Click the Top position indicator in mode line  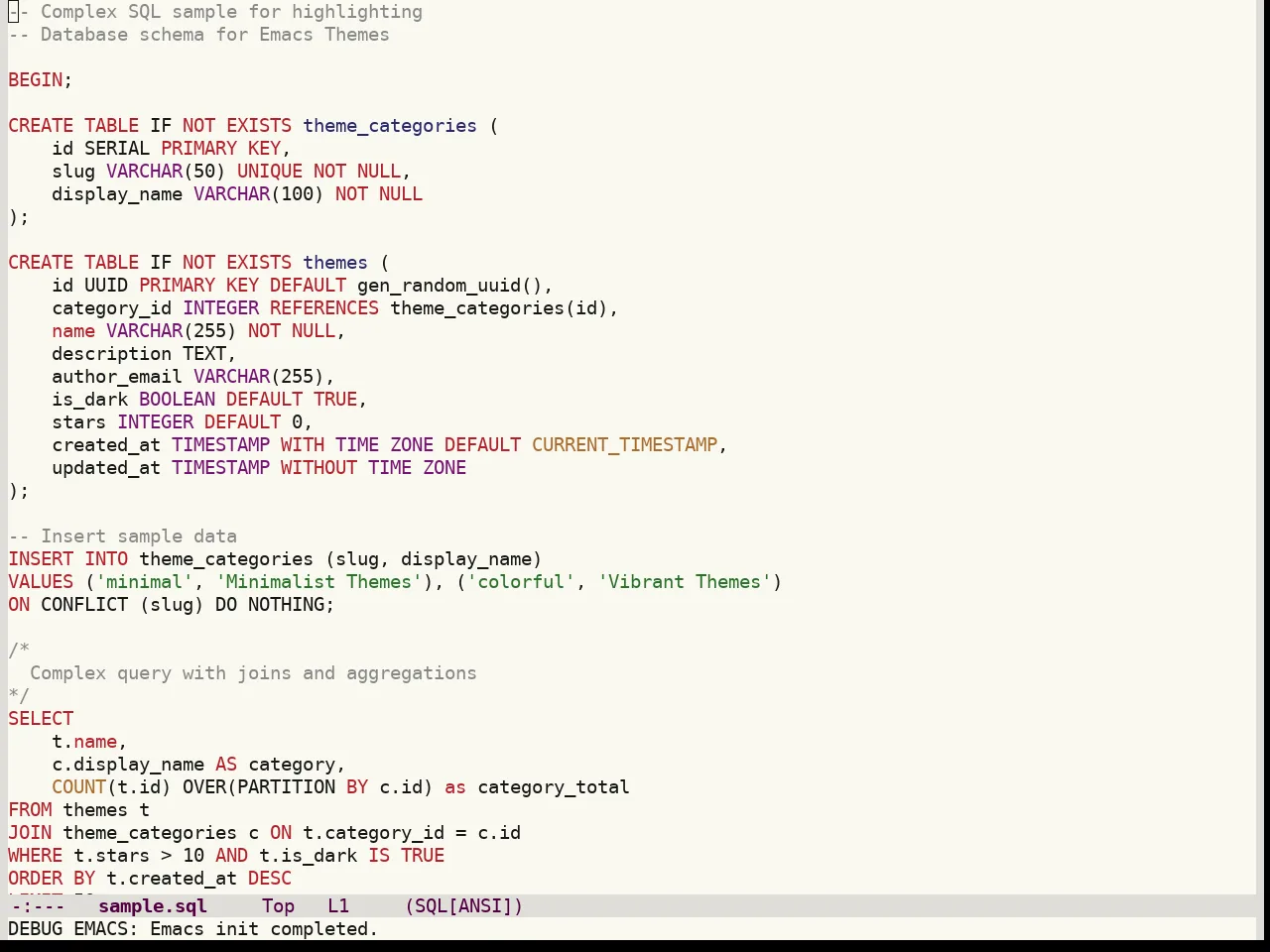(x=278, y=906)
